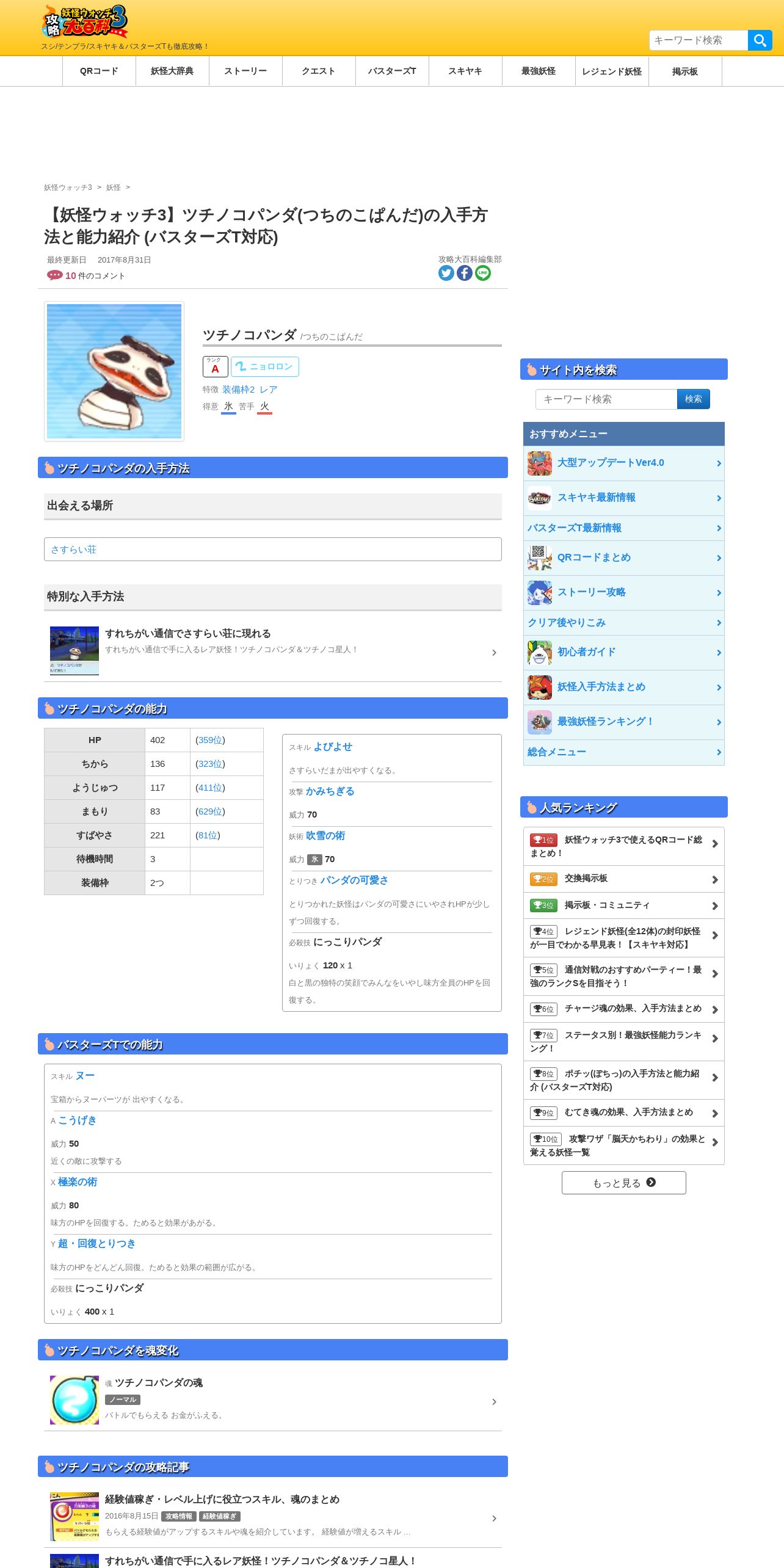Click the 攻略情報 tag on 経験値稼ぎ article
Viewport: 784px width, 1568px height.
[x=179, y=1516]
